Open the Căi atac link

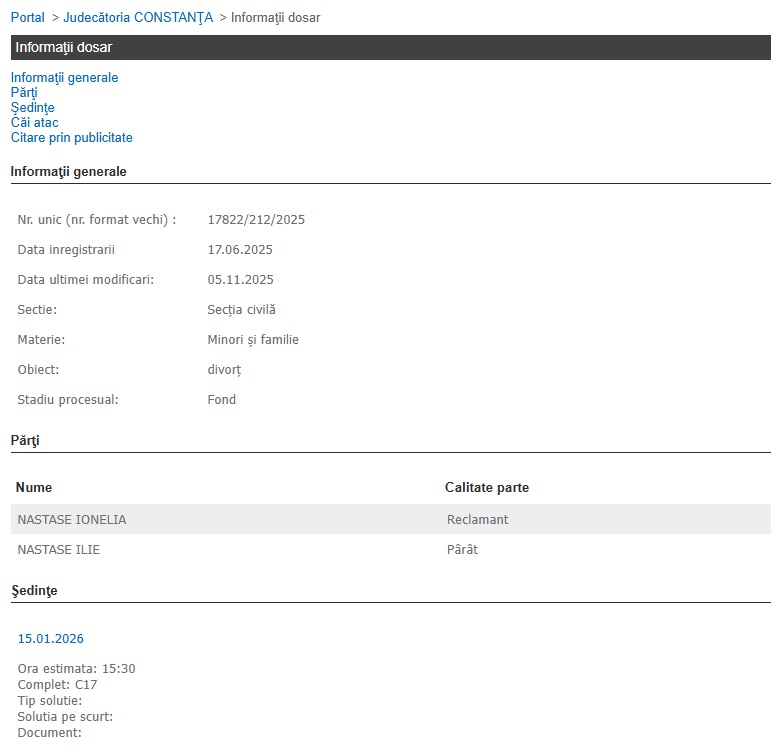pyautogui.click(x=34, y=123)
